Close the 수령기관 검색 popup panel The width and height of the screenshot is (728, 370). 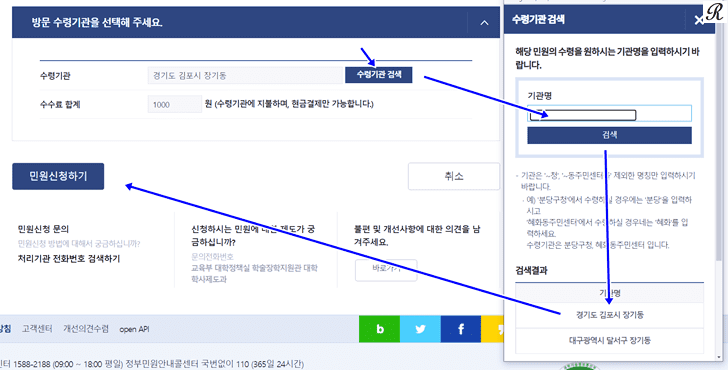coord(699,20)
